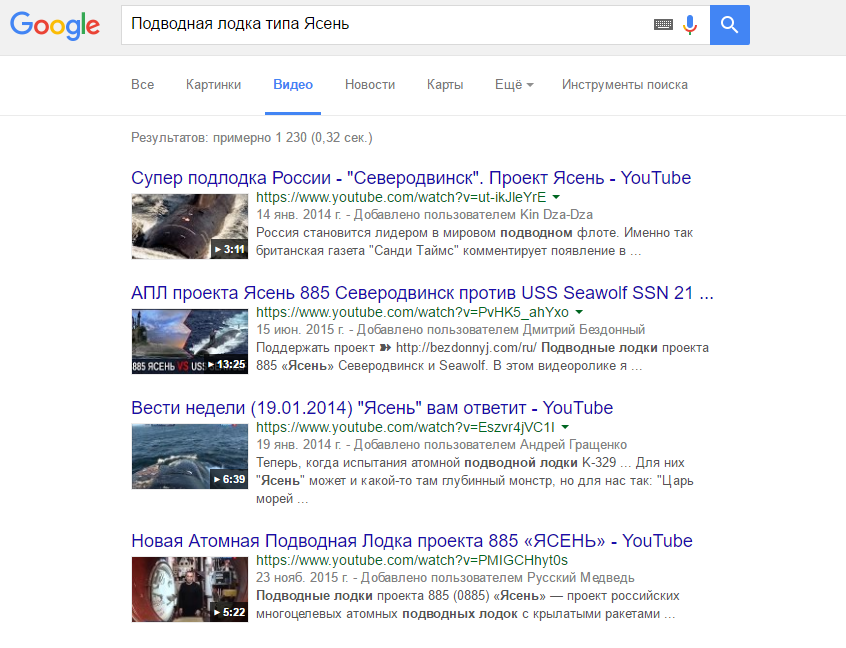Open the on-screen keyboard icon
The image size is (846, 648).
[x=663, y=24]
